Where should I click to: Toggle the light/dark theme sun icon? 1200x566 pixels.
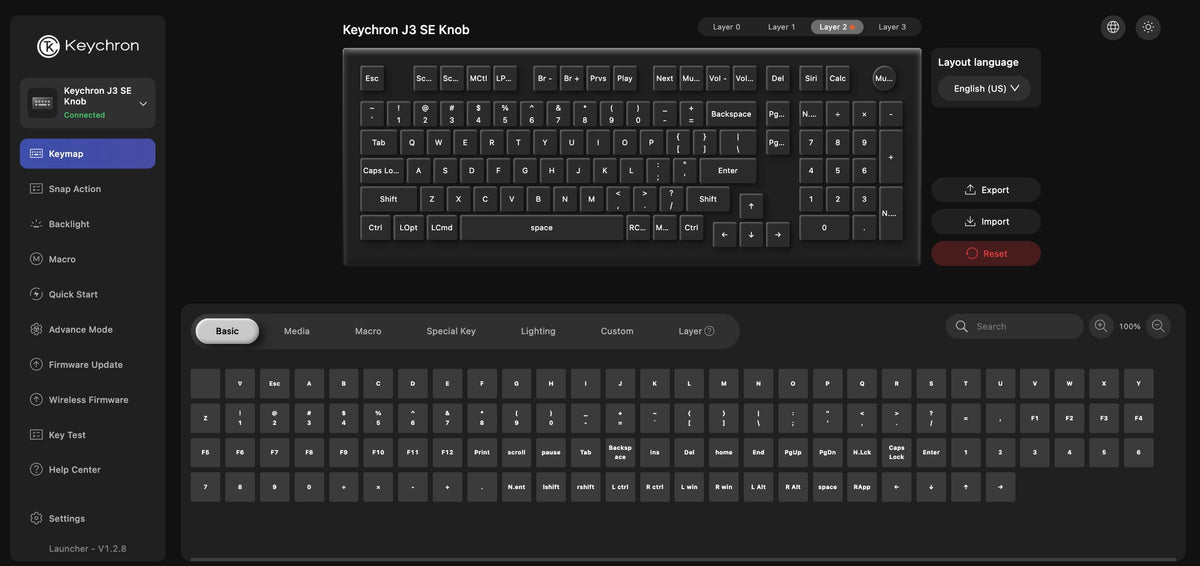pos(1148,27)
